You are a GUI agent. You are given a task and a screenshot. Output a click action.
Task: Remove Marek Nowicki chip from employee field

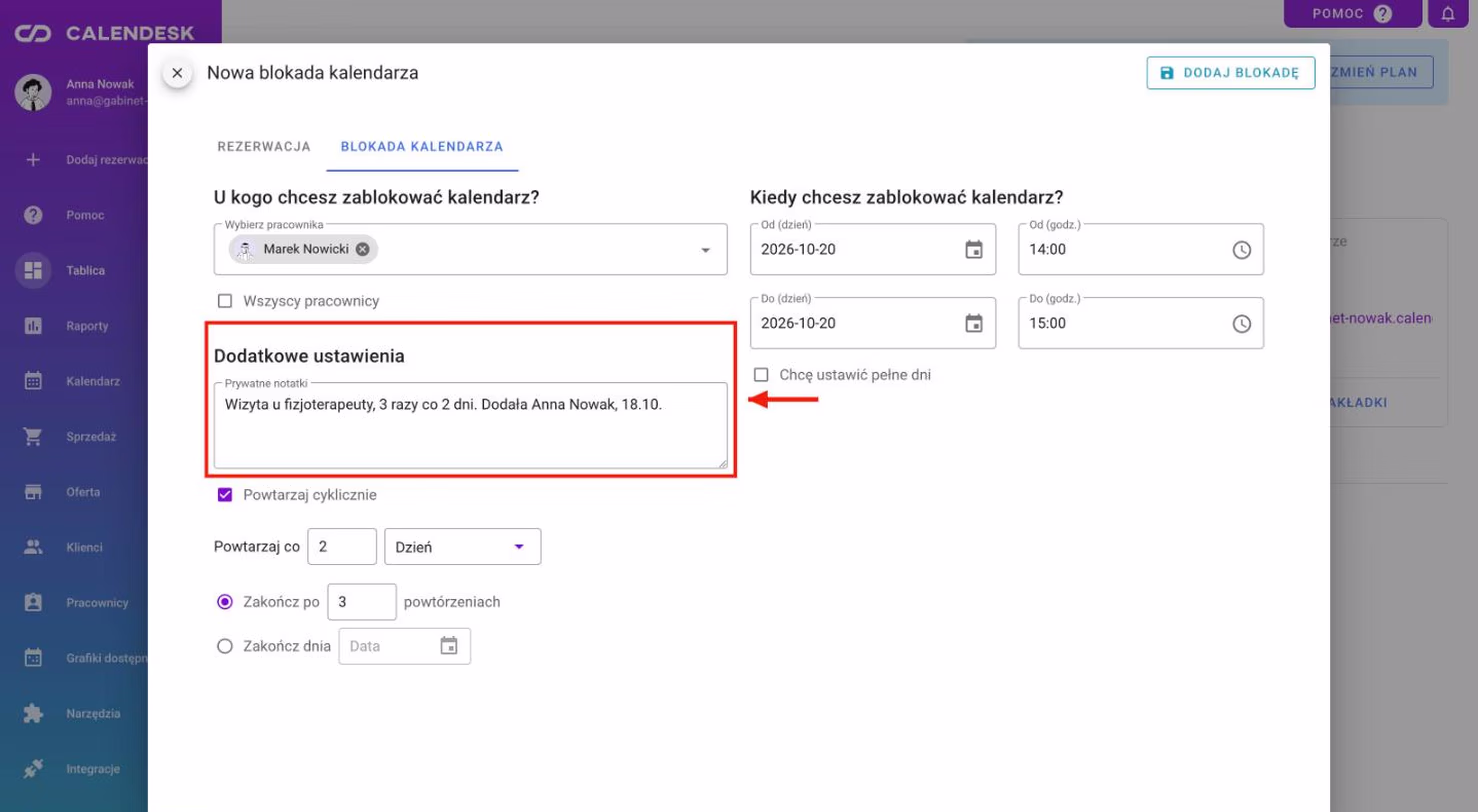coord(362,249)
